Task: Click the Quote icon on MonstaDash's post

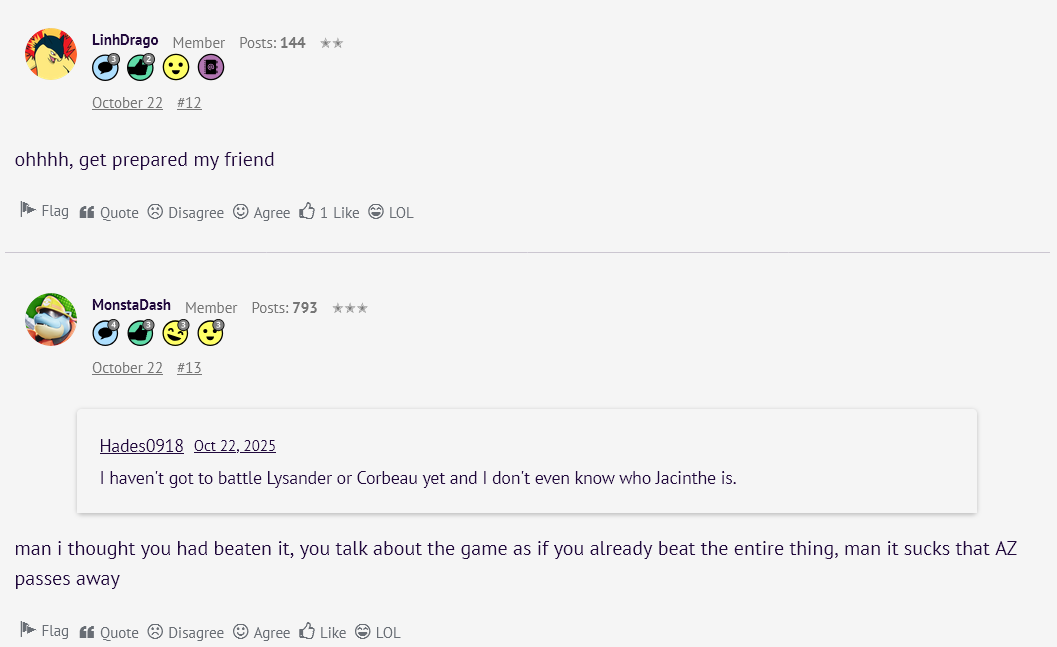Action: [x=87, y=631]
